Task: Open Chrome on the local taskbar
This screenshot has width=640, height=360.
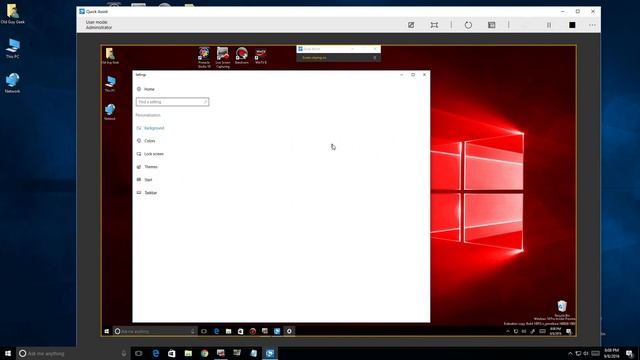Action: [204, 353]
